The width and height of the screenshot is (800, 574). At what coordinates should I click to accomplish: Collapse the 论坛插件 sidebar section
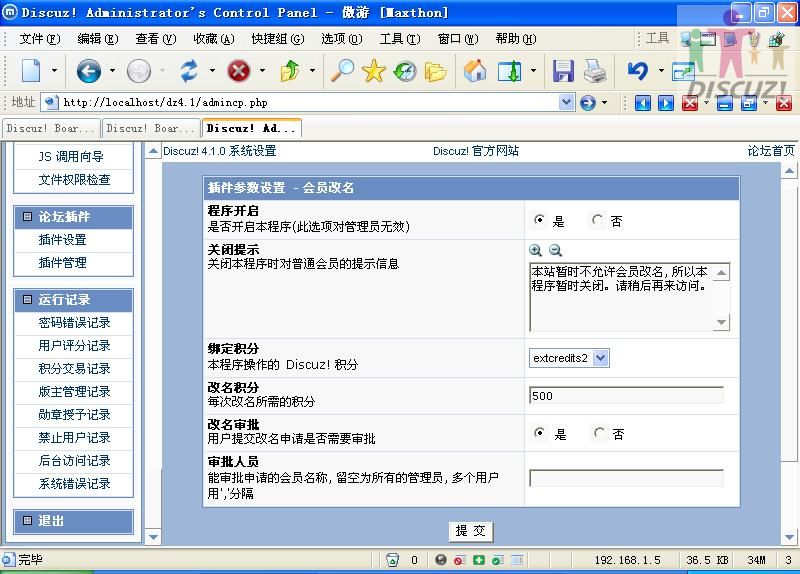28,217
